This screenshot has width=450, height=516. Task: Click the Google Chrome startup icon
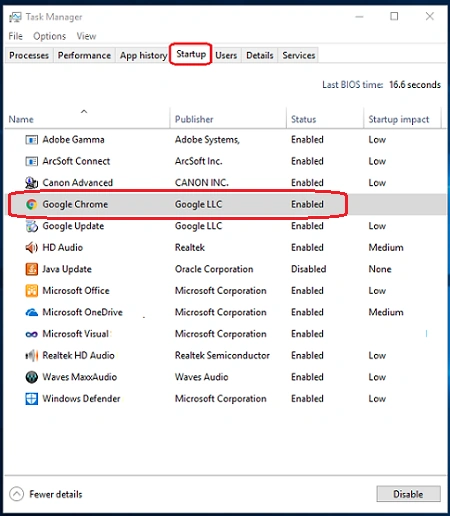(32, 204)
